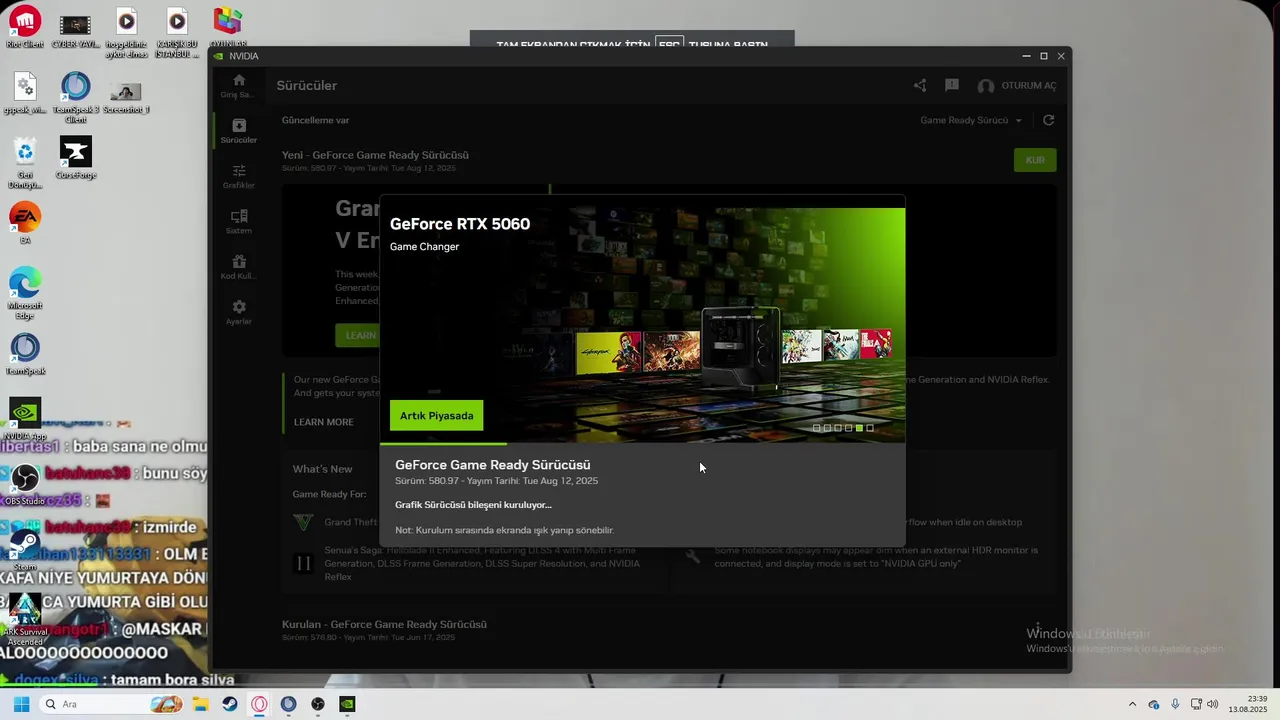Click the 'What's New' section title
This screenshot has width=1280, height=720.
coord(322,469)
